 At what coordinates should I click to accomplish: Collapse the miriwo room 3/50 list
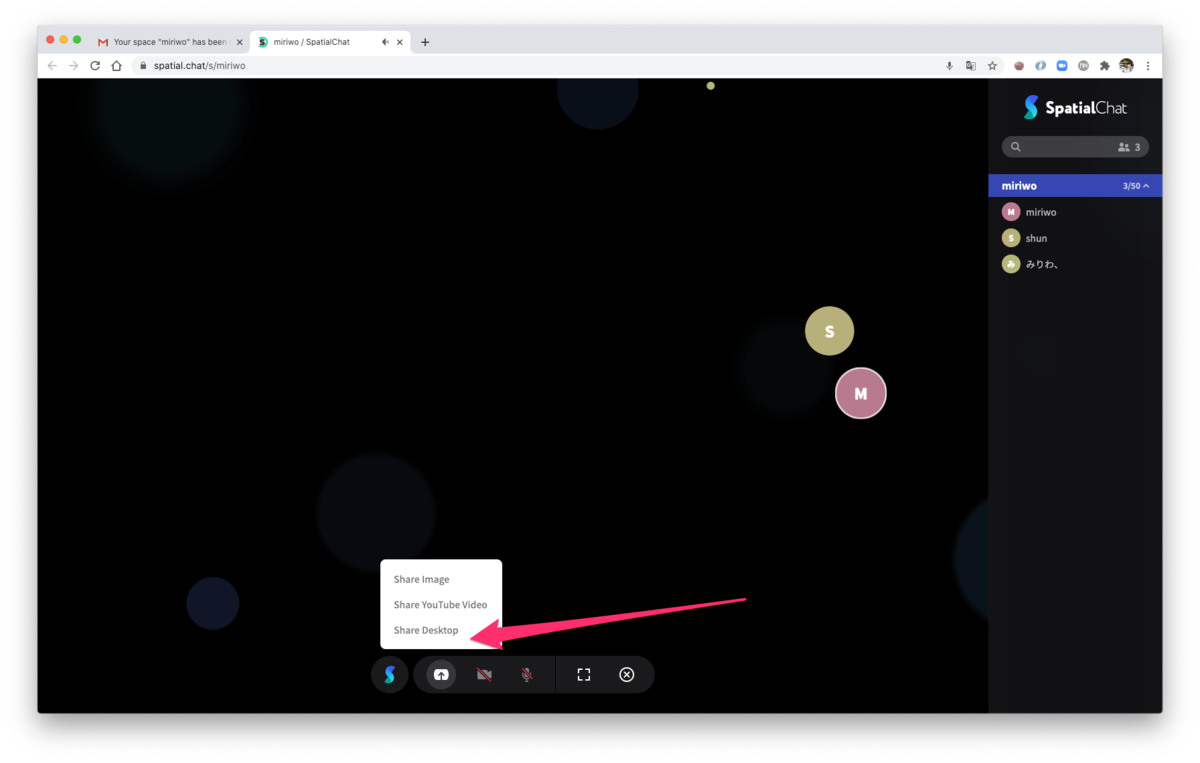(x=1146, y=186)
